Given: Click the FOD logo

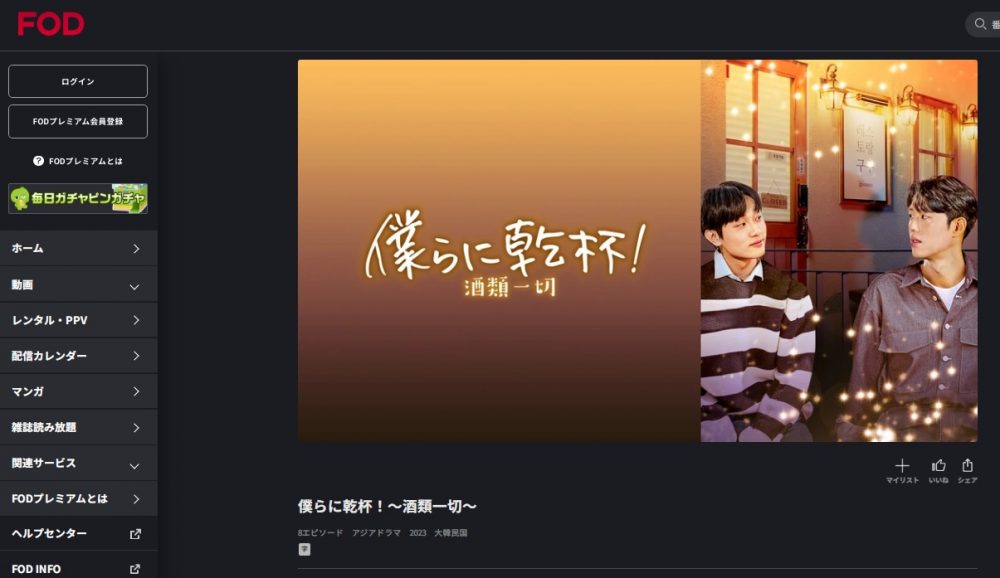Looking at the screenshot, I should click(50, 24).
